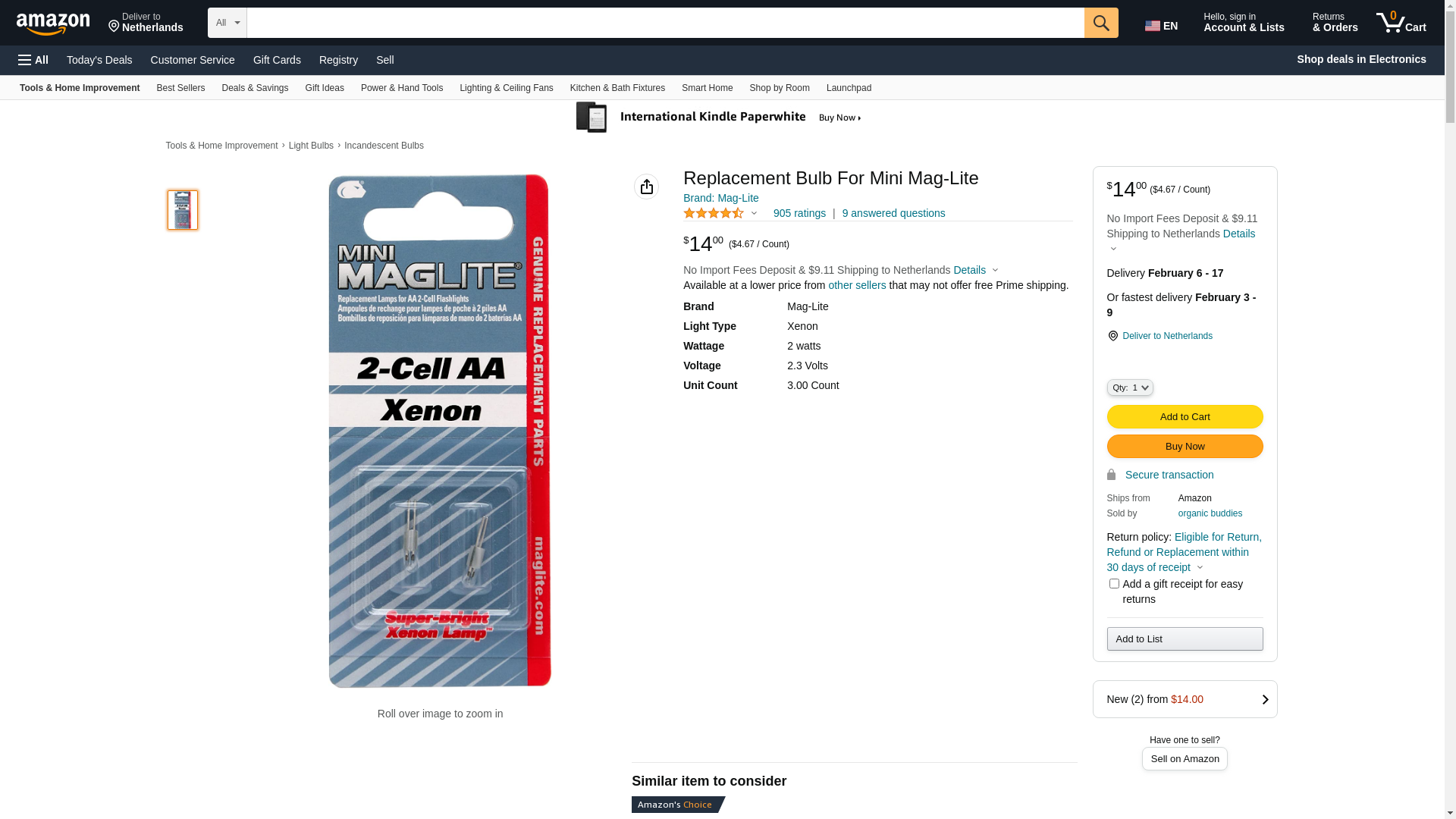
Task: Open the other sellers link
Action: tap(857, 285)
